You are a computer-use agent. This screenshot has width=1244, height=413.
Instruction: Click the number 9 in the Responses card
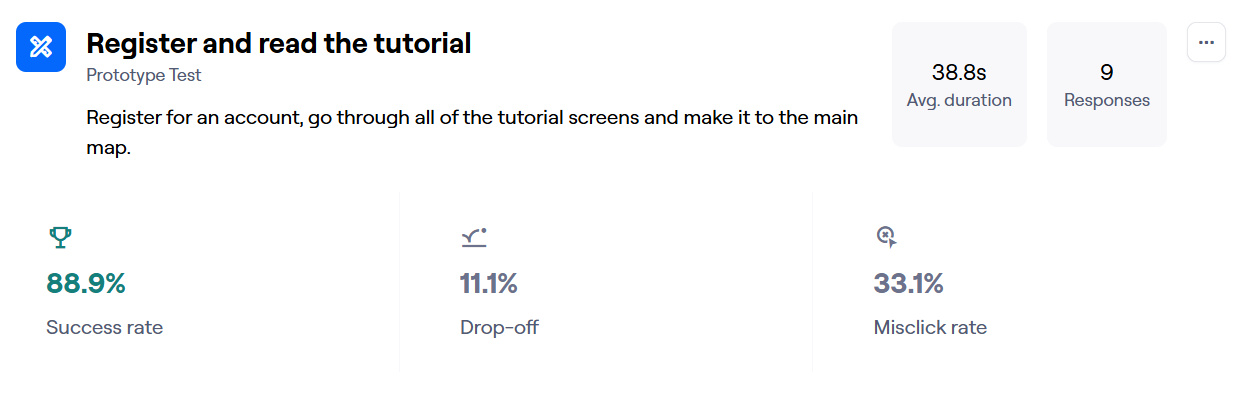1106,72
